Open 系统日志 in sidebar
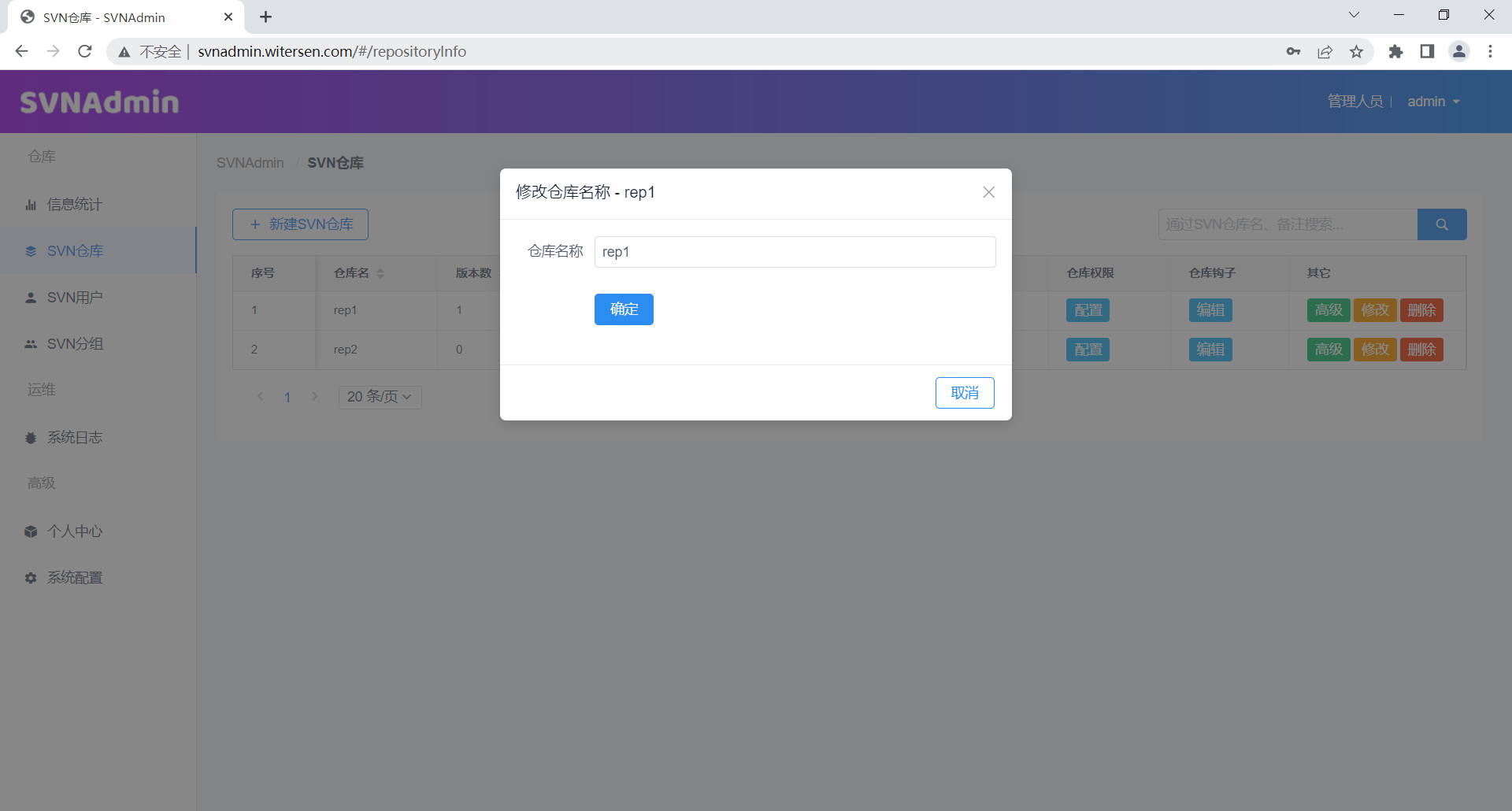The image size is (1512, 811). (x=98, y=438)
